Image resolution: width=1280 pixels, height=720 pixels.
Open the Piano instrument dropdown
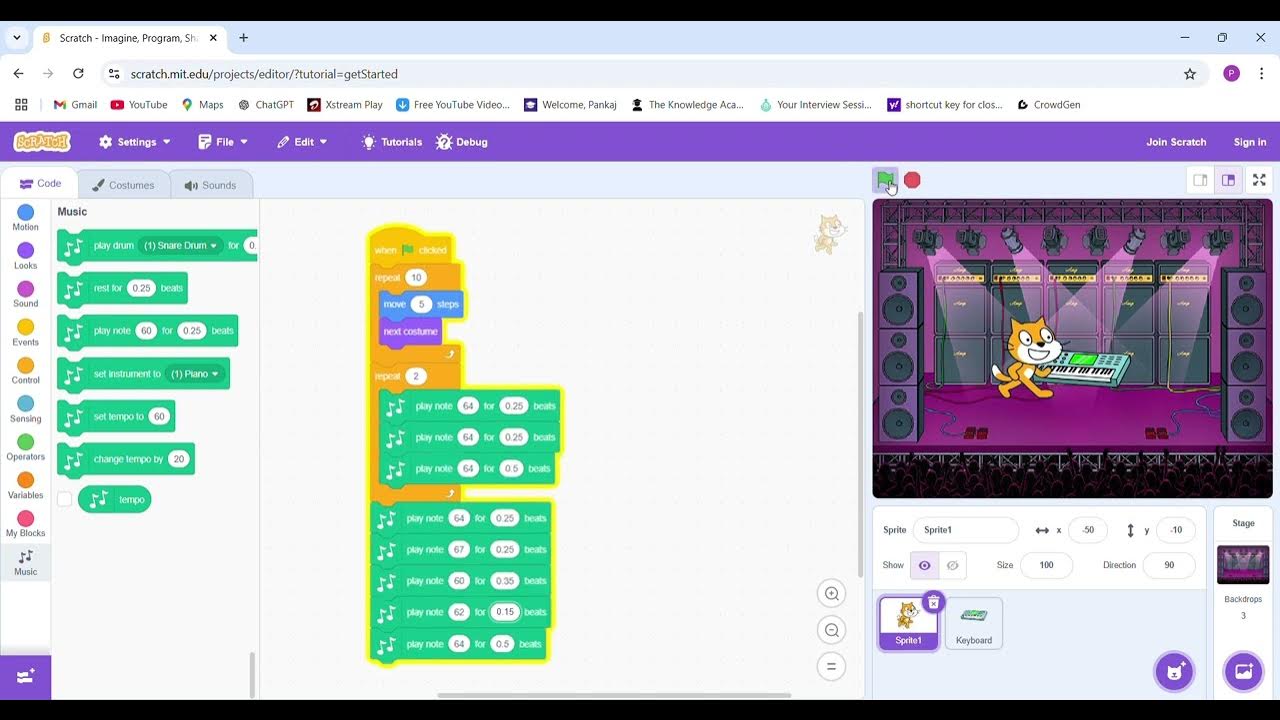point(195,374)
